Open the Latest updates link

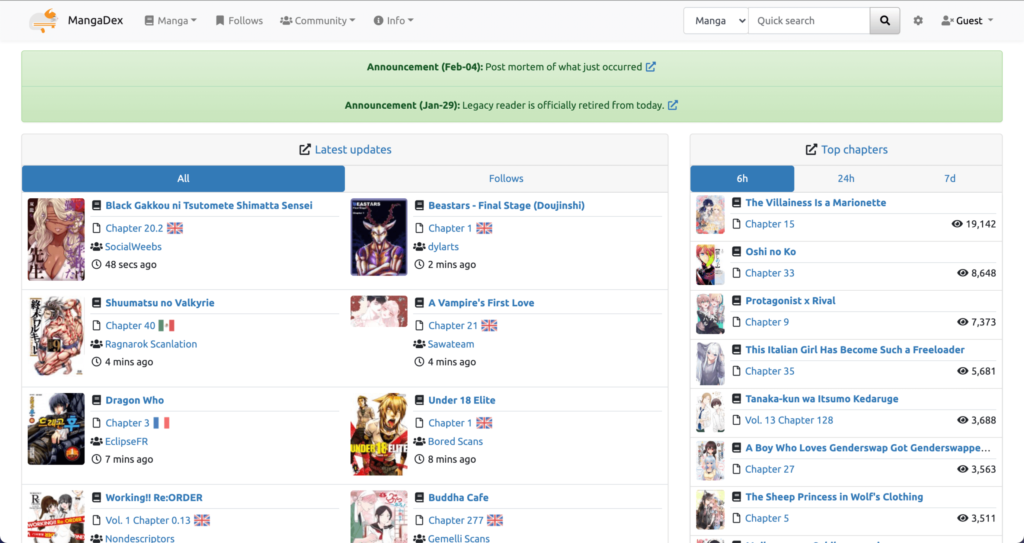(x=353, y=150)
